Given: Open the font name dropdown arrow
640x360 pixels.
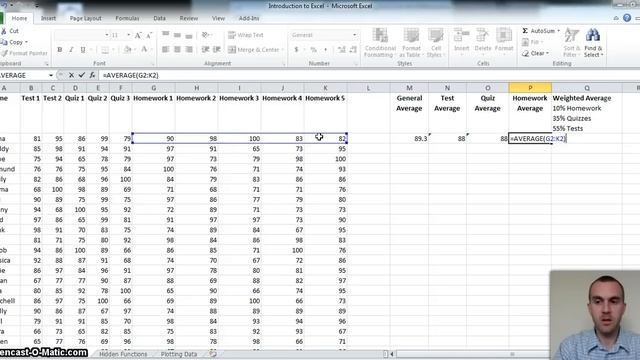Looking at the screenshot, I should 107,35.
